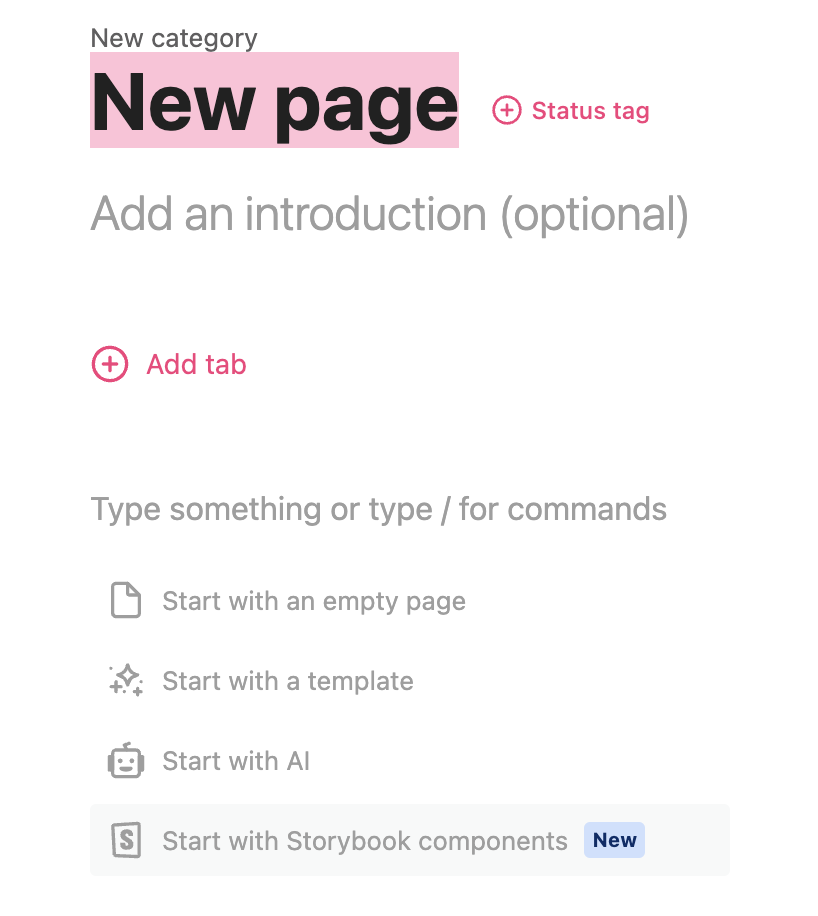The width and height of the screenshot is (818, 916).
Task: Open the New category breadcrumb
Action: coord(174,39)
